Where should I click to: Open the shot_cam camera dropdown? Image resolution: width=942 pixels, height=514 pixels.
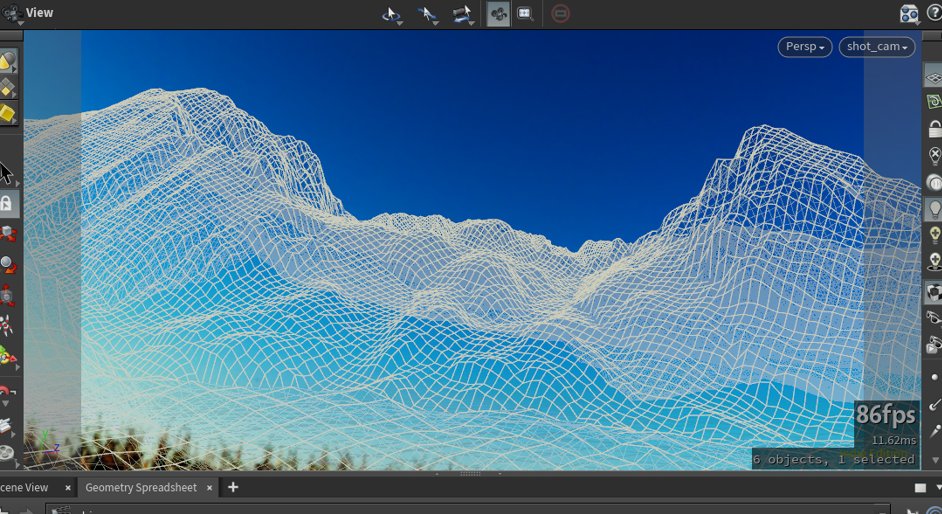click(x=877, y=47)
